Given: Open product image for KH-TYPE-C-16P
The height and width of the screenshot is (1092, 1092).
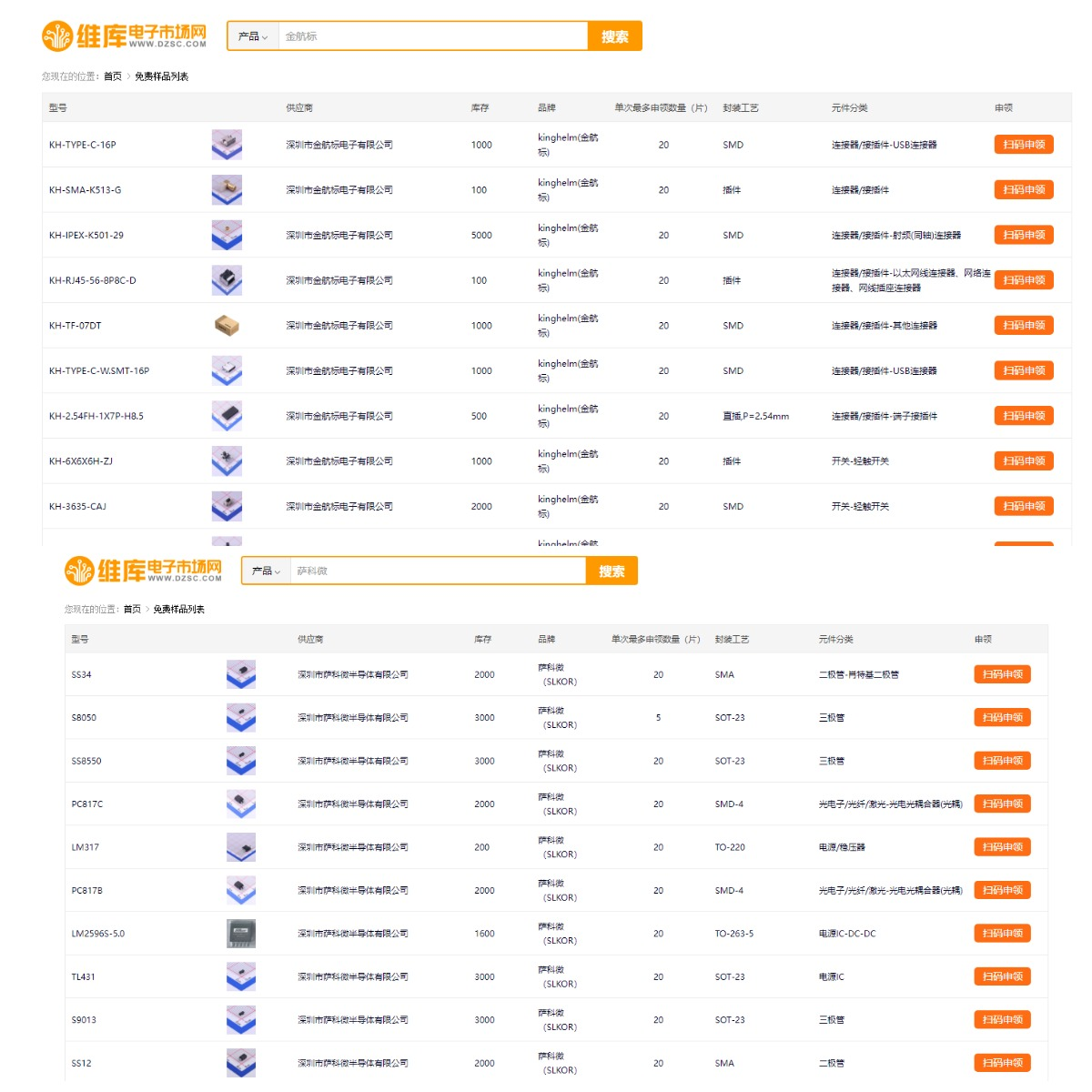Looking at the screenshot, I should [x=227, y=145].
